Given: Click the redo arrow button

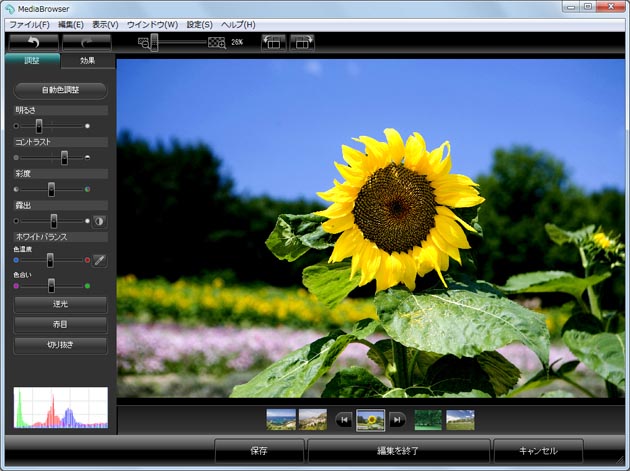Looking at the screenshot, I should 86,42.
